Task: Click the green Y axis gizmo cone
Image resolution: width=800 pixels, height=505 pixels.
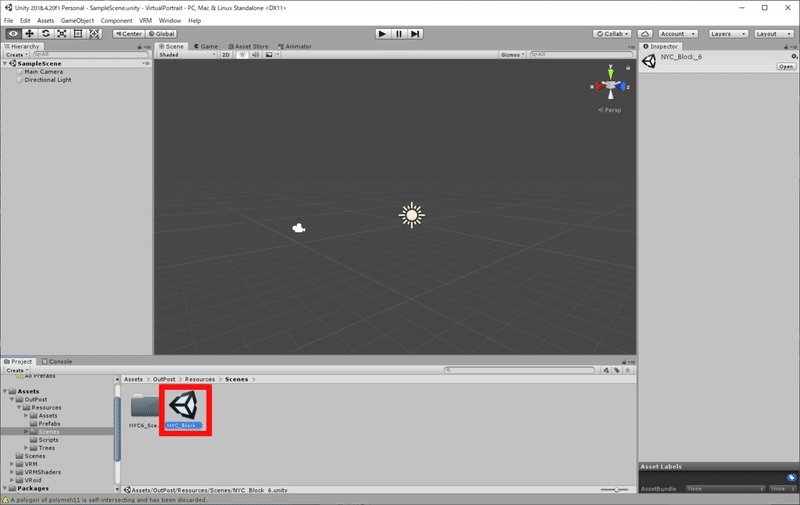Action: [610, 72]
